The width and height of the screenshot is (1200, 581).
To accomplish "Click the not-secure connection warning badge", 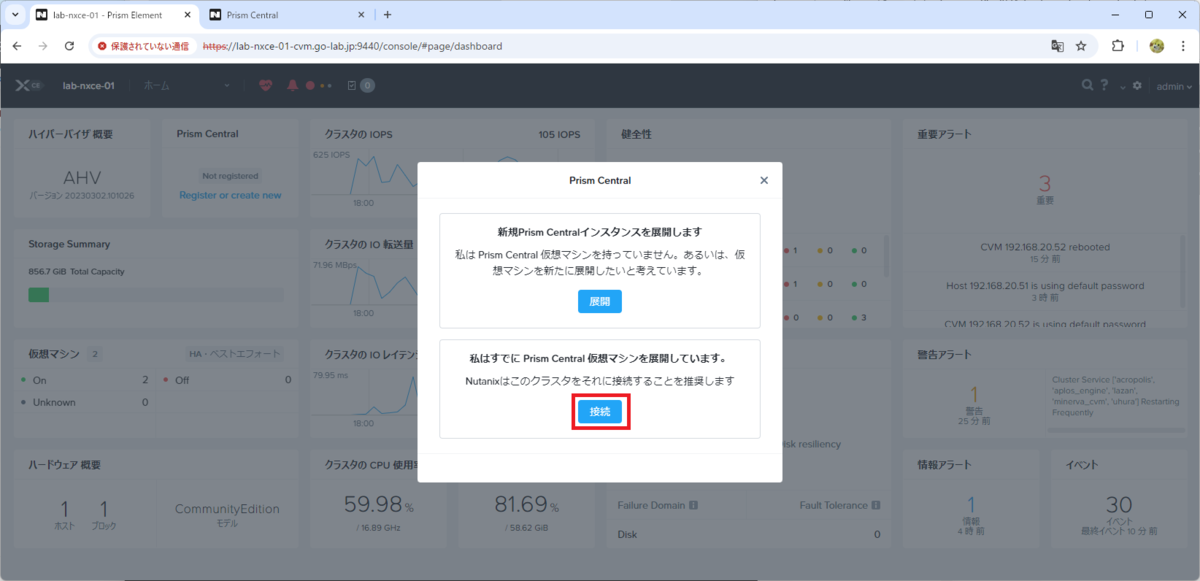I will pyautogui.click(x=143, y=46).
